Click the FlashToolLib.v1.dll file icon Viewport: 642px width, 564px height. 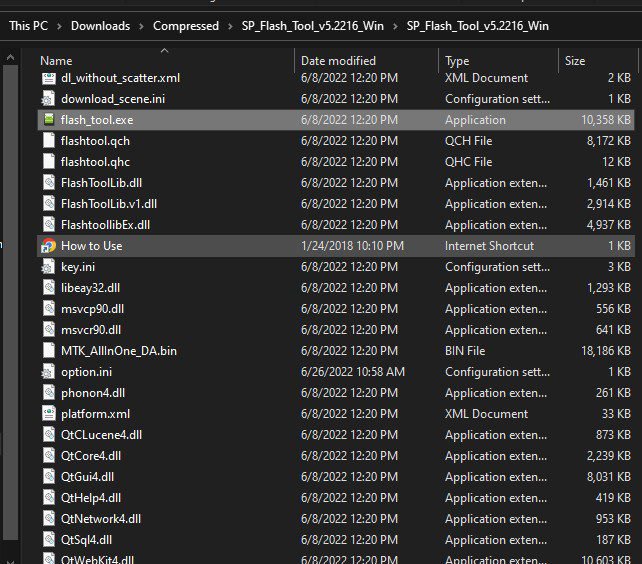pyautogui.click(x=49, y=204)
